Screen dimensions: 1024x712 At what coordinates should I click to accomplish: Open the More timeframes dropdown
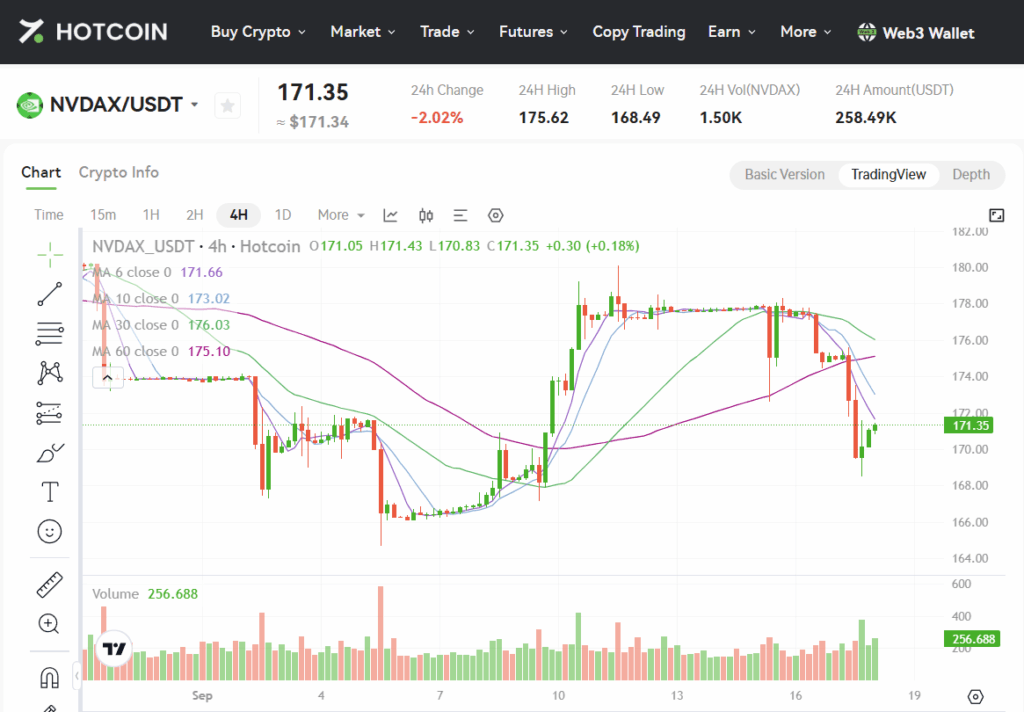[341, 215]
